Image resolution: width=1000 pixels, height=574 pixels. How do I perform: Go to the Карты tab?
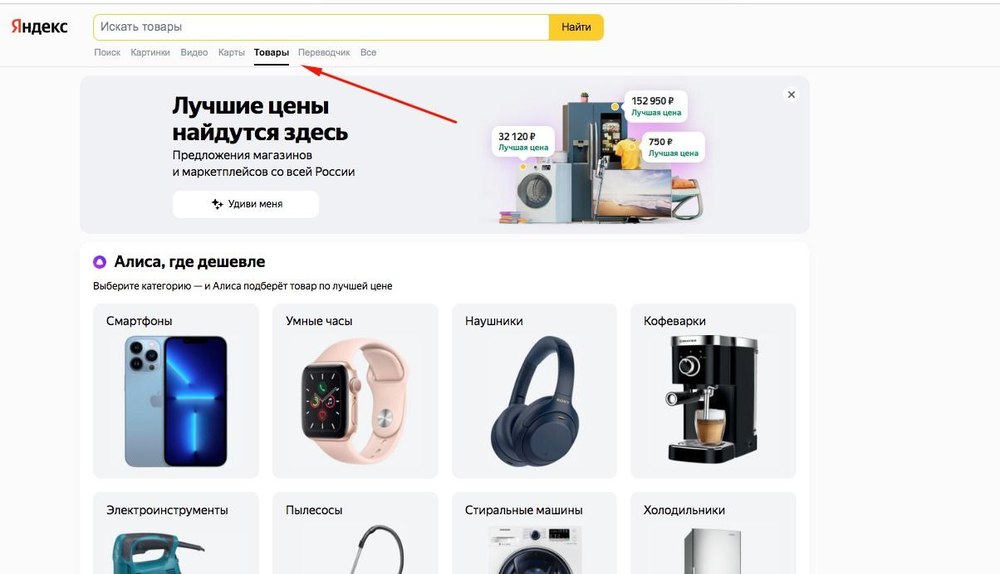231,52
